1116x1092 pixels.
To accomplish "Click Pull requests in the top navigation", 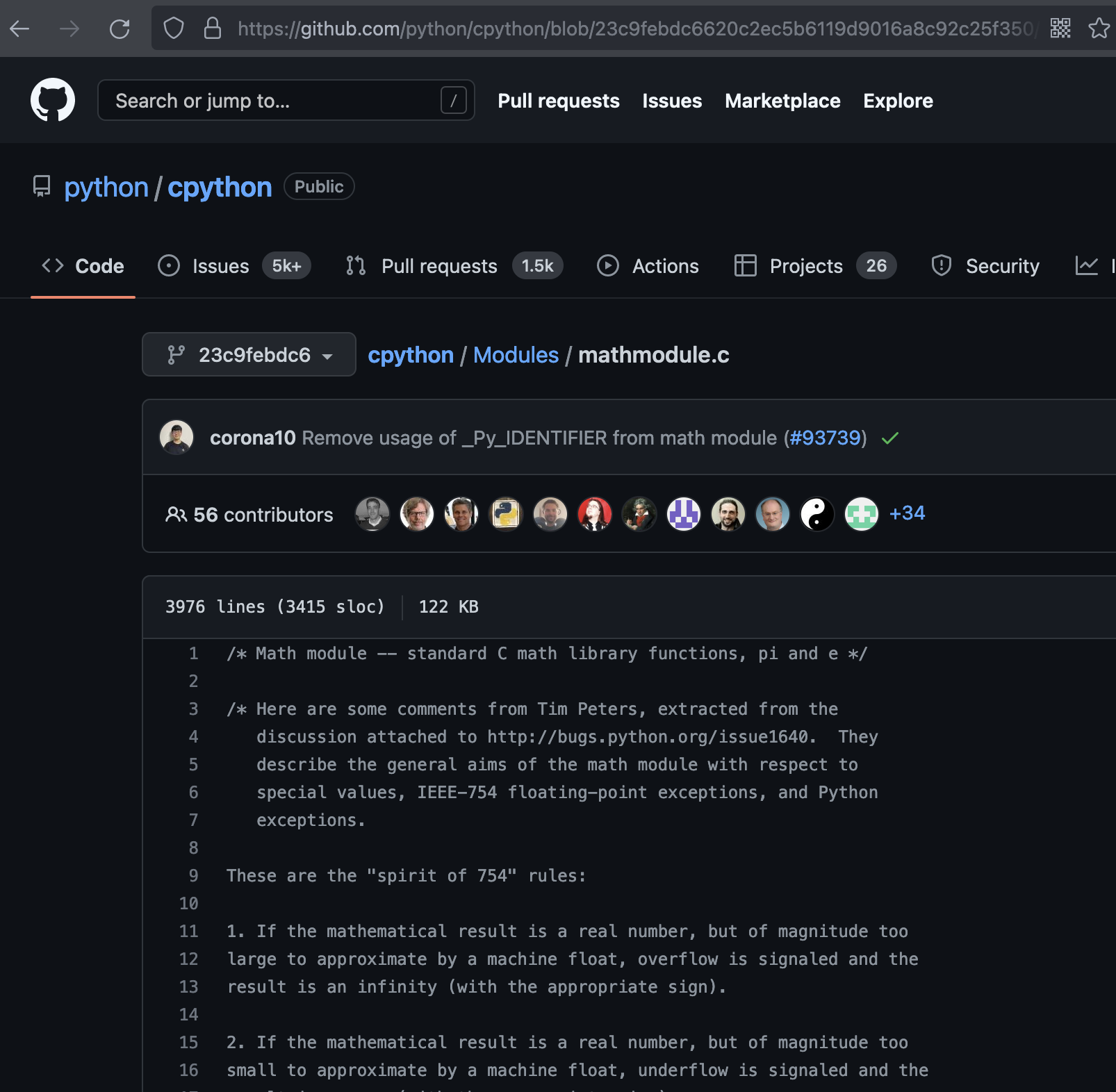I will coord(559,101).
